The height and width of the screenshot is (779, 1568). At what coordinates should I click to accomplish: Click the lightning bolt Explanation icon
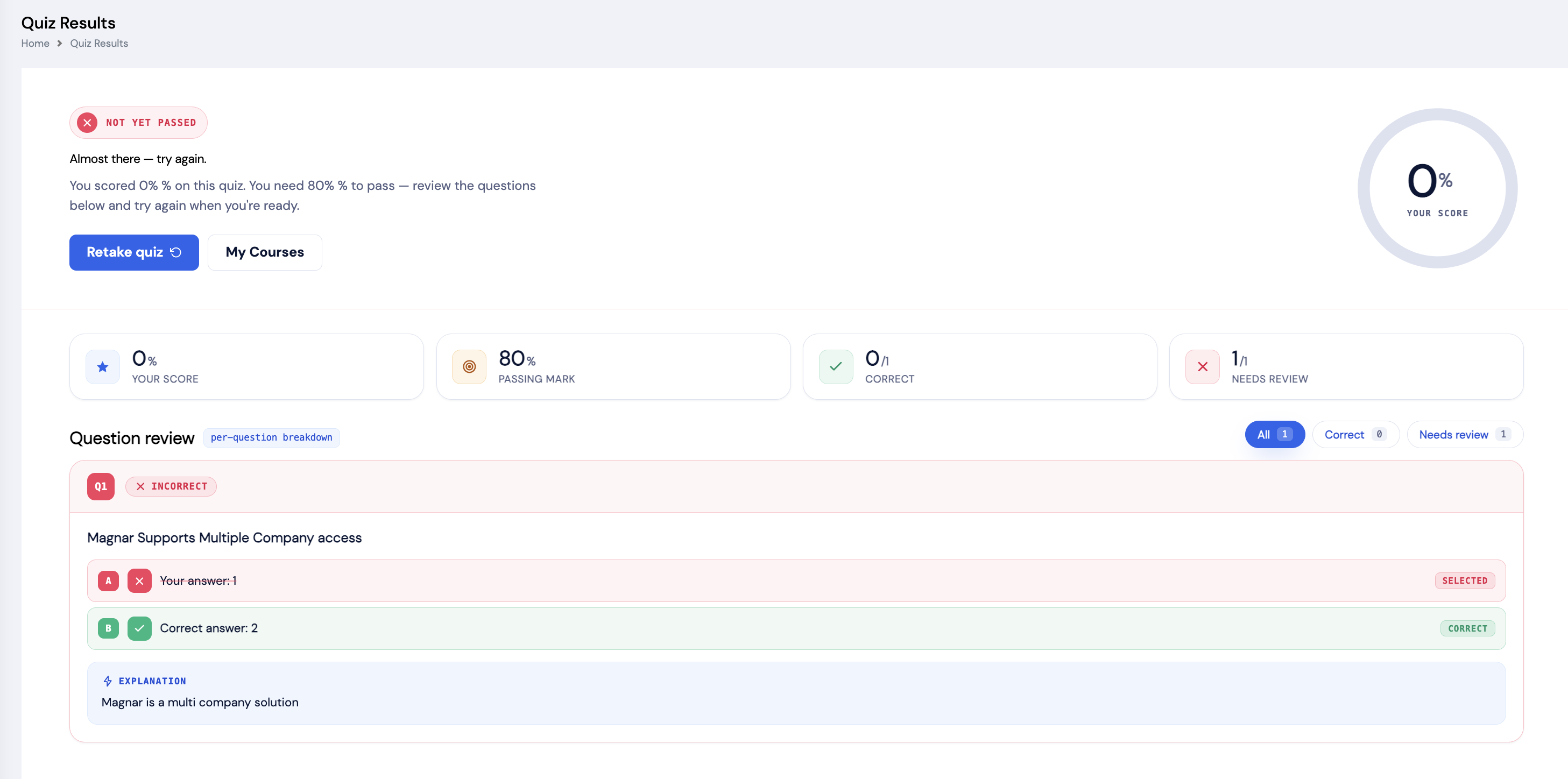pyautogui.click(x=108, y=681)
